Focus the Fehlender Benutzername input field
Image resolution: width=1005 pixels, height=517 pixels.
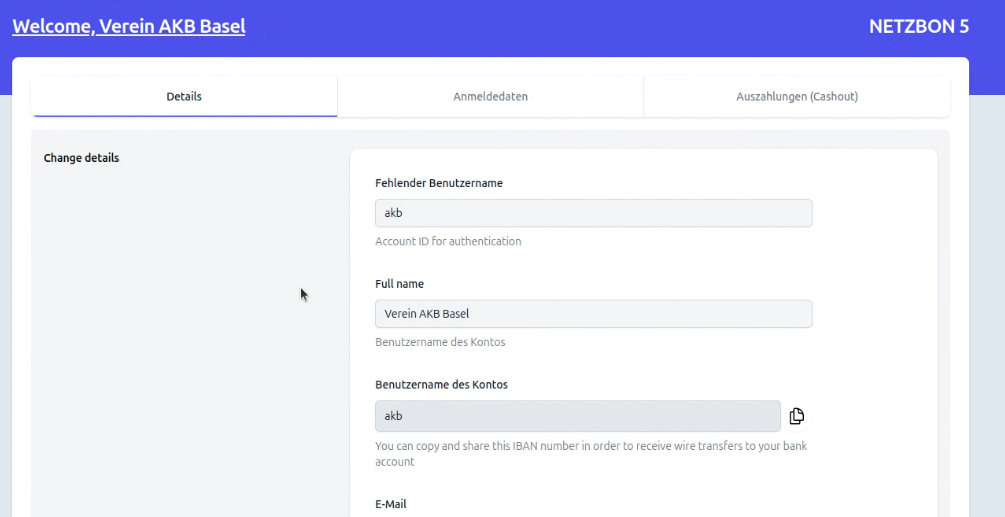[593, 213]
